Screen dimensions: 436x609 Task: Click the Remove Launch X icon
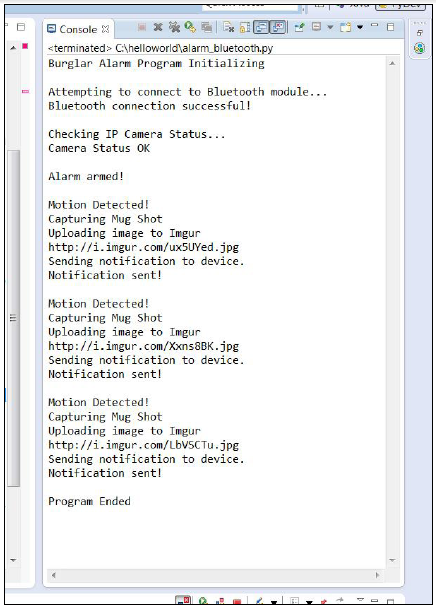[158, 27]
